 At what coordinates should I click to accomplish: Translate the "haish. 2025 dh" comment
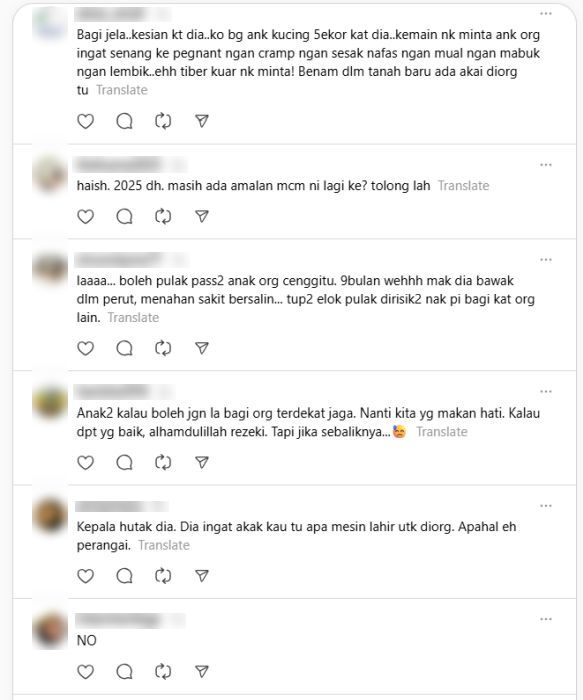pos(463,186)
